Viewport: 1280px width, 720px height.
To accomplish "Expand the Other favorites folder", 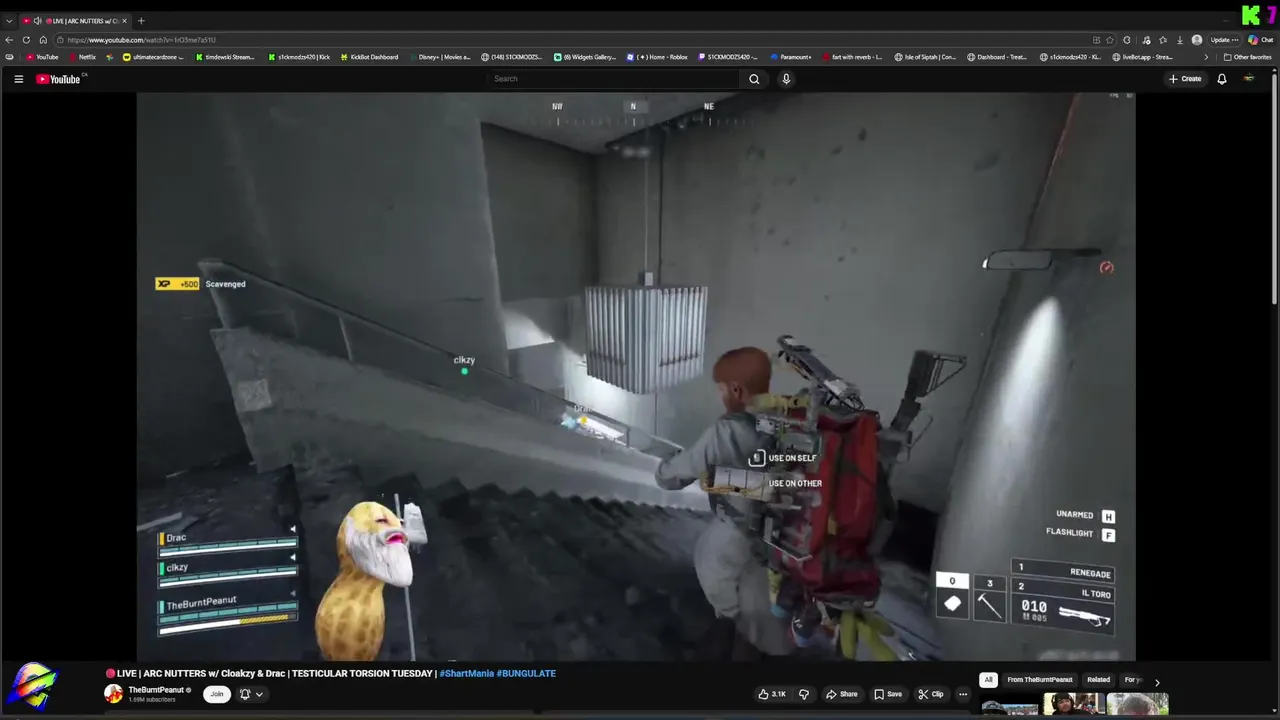I will pyautogui.click(x=1247, y=57).
